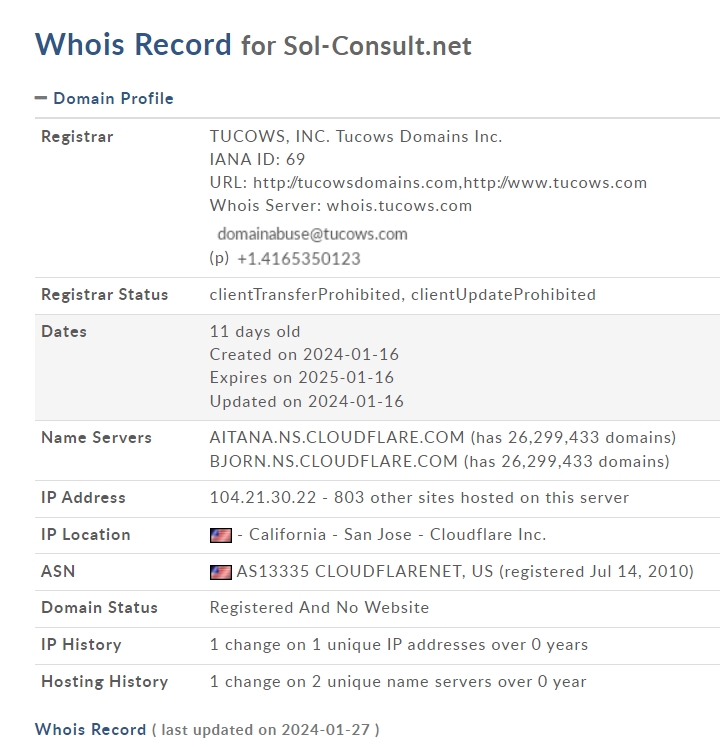Click the Registrar row label
Screen dimensions: 720x747
[x=77, y=136]
